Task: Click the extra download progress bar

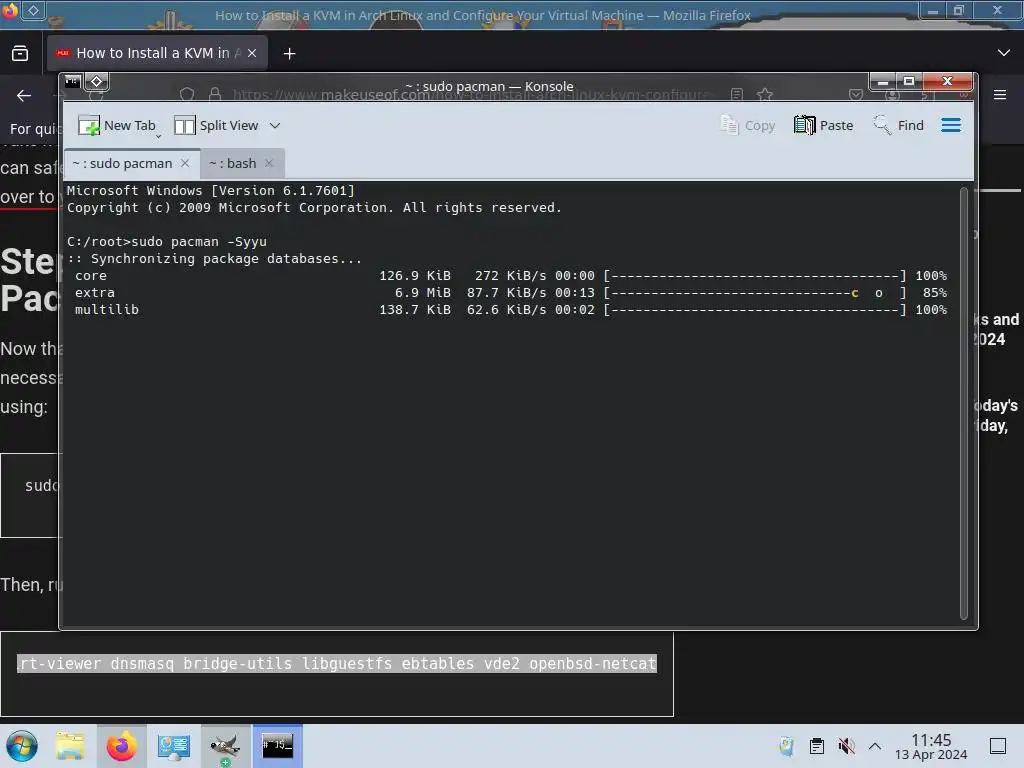Action: [x=754, y=293]
